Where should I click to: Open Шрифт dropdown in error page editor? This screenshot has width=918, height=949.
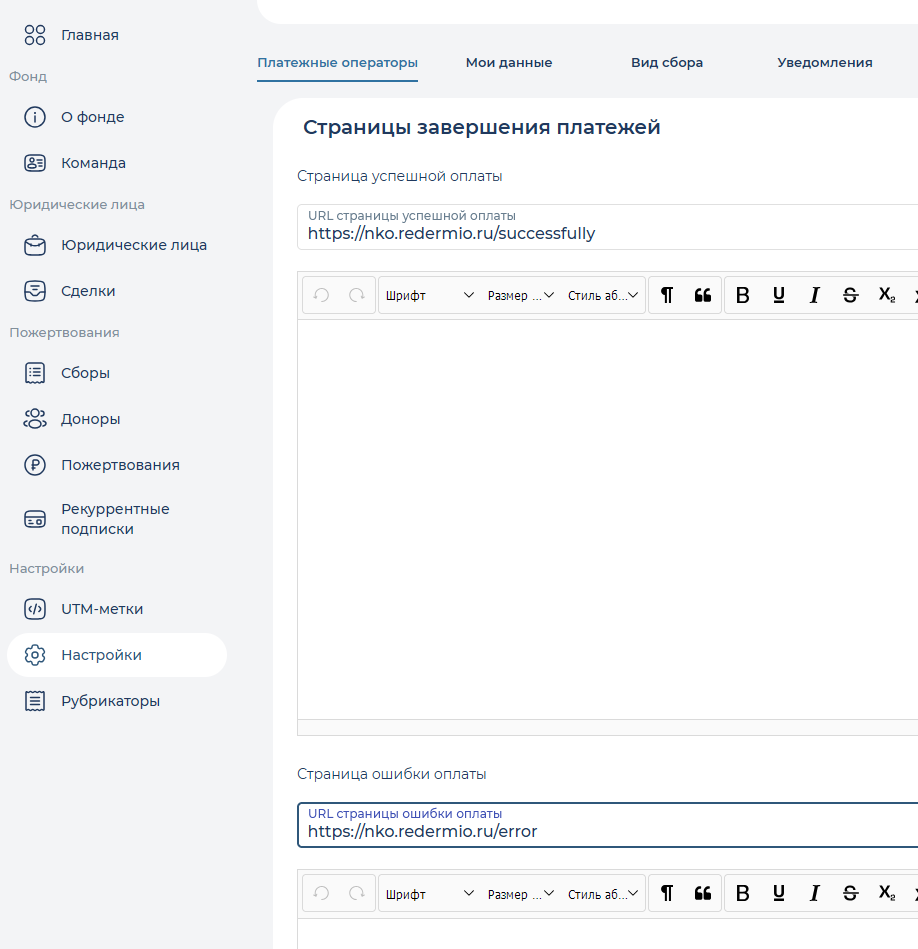430,893
